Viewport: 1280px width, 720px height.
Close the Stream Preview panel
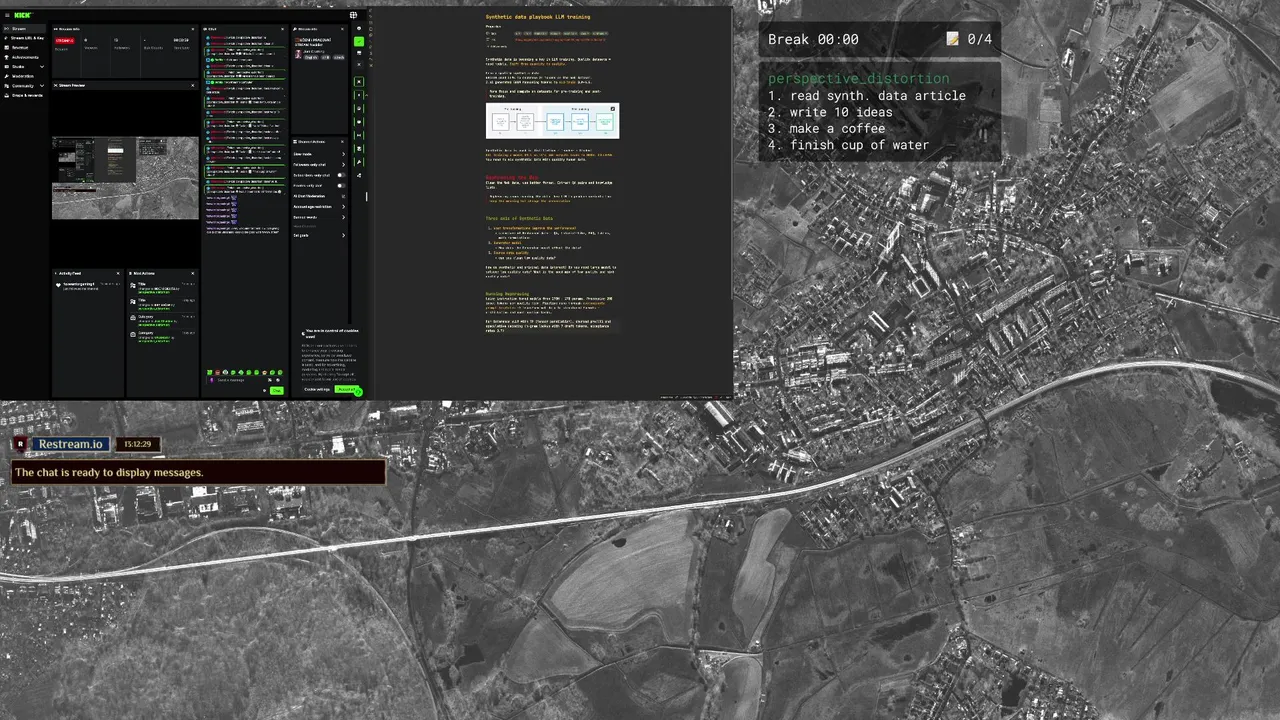(x=193, y=85)
